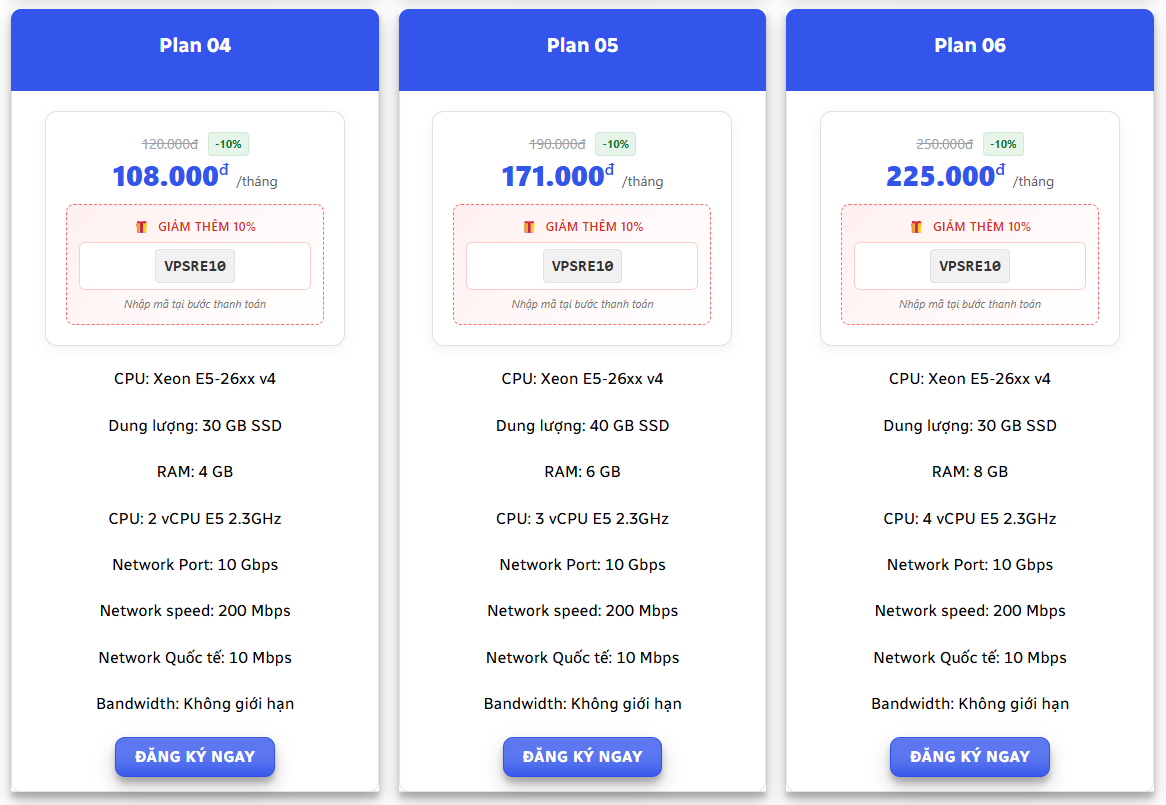Click the gift icon in Plan 05
Image resolution: width=1166 pixels, height=805 pixels.
(529, 227)
